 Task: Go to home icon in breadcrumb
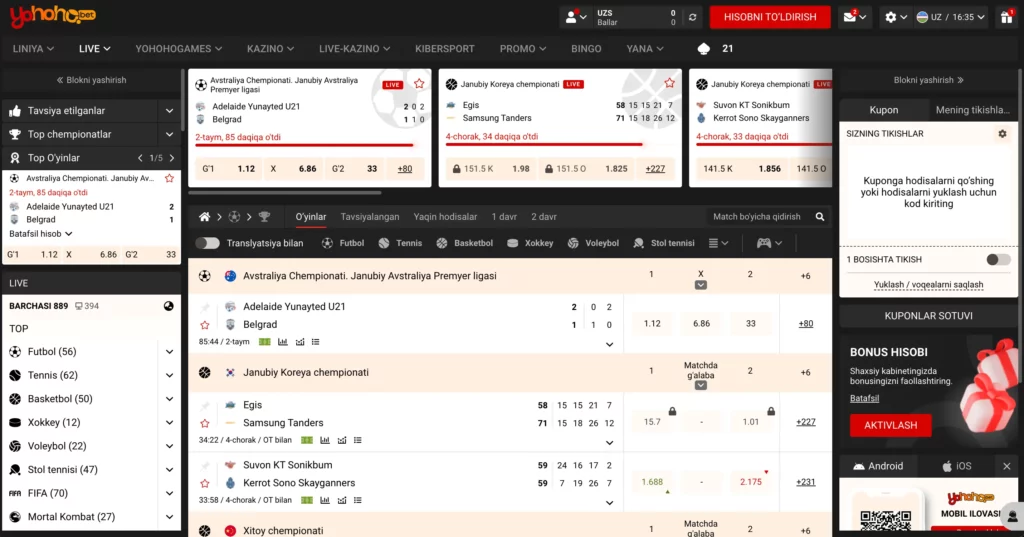(x=204, y=217)
